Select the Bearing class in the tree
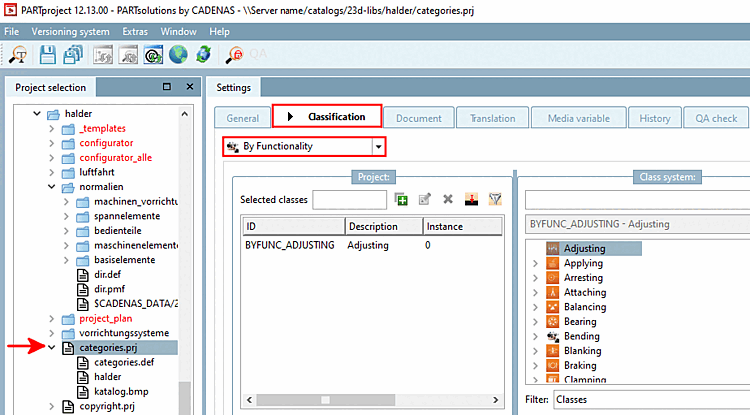The width and height of the screenshot is (750, 415). coord(580,322)
